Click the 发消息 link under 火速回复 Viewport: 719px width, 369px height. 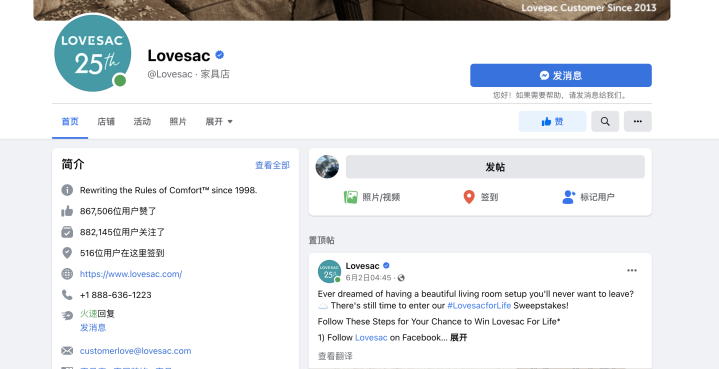tap(93, 327)
